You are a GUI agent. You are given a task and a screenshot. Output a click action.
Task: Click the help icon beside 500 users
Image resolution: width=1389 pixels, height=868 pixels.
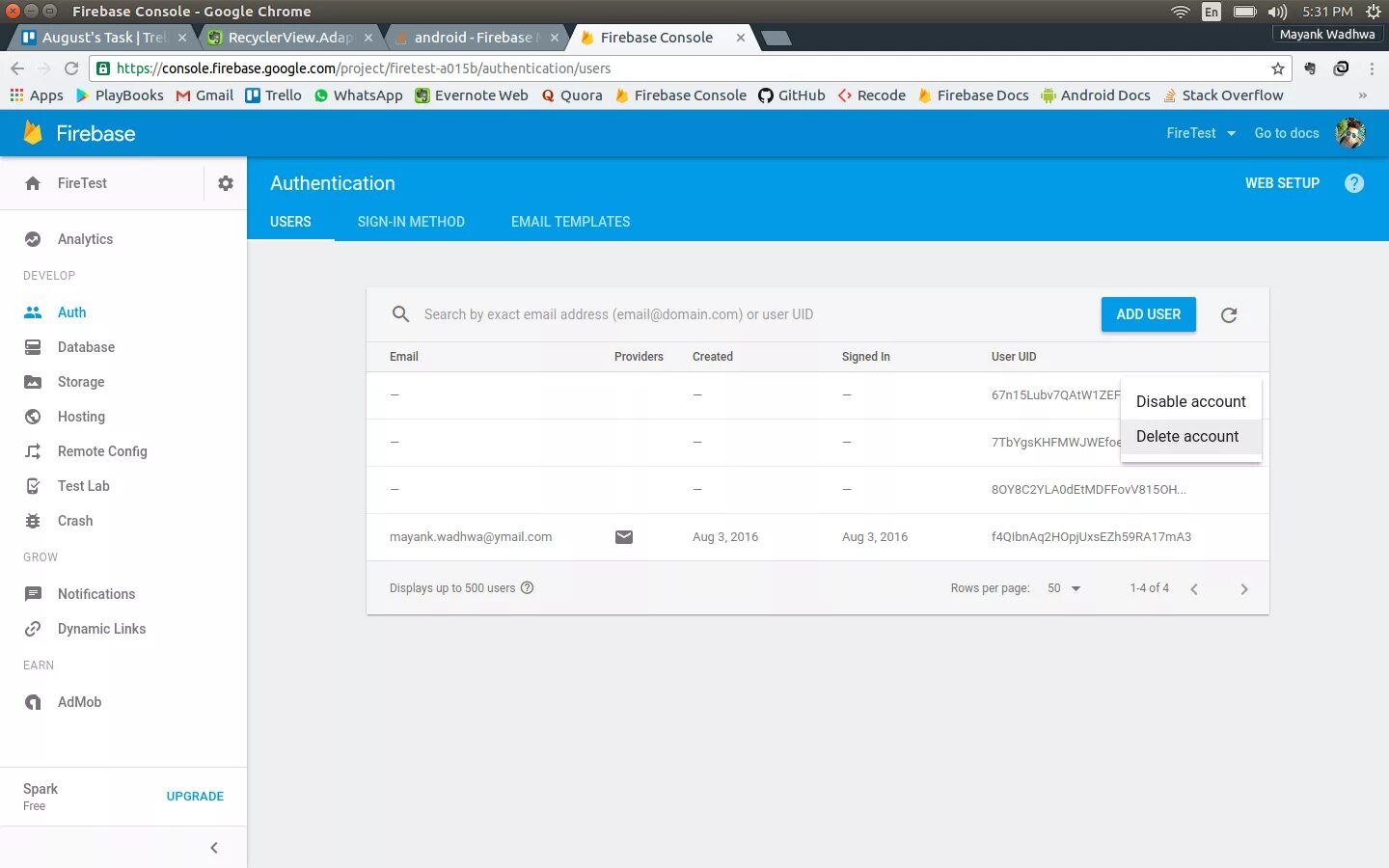click(x=527, y=588)
